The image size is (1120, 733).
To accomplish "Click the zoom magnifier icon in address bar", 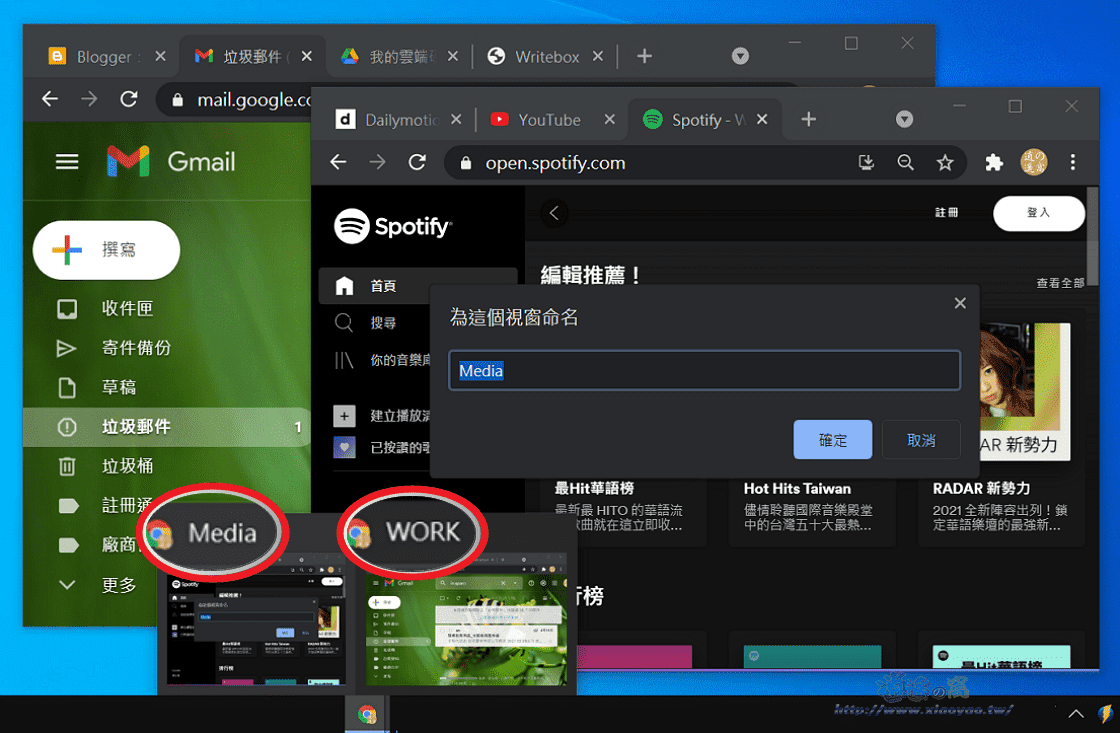I will tap(906, 163).
